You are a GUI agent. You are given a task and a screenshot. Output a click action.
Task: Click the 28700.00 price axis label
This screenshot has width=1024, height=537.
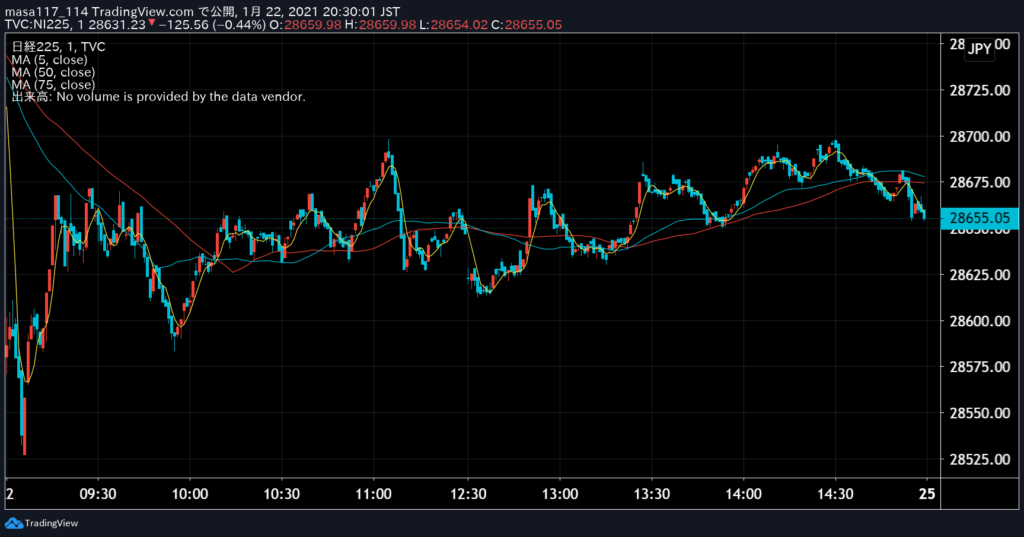[980, 137]
